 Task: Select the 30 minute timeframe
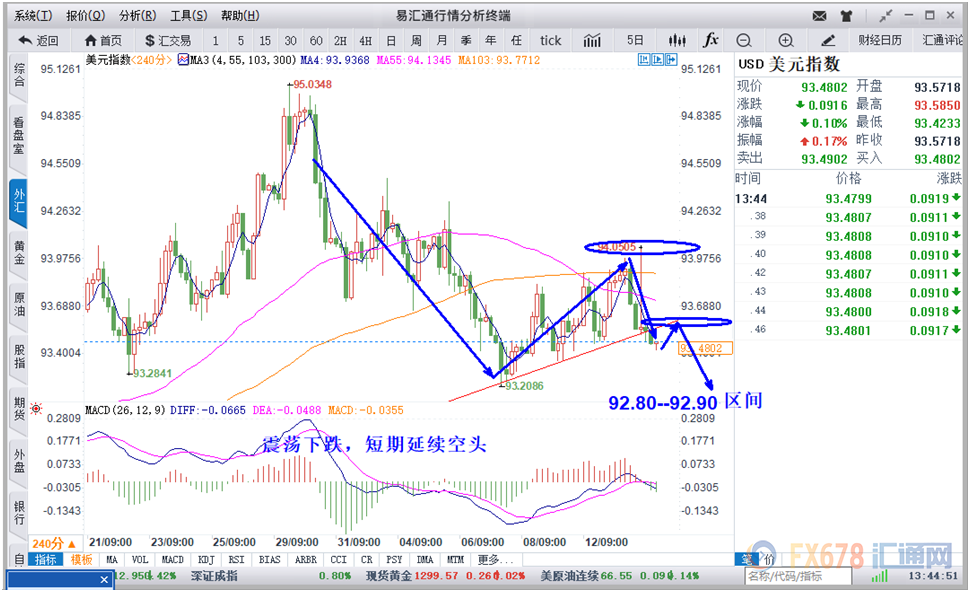coord(291,41)
